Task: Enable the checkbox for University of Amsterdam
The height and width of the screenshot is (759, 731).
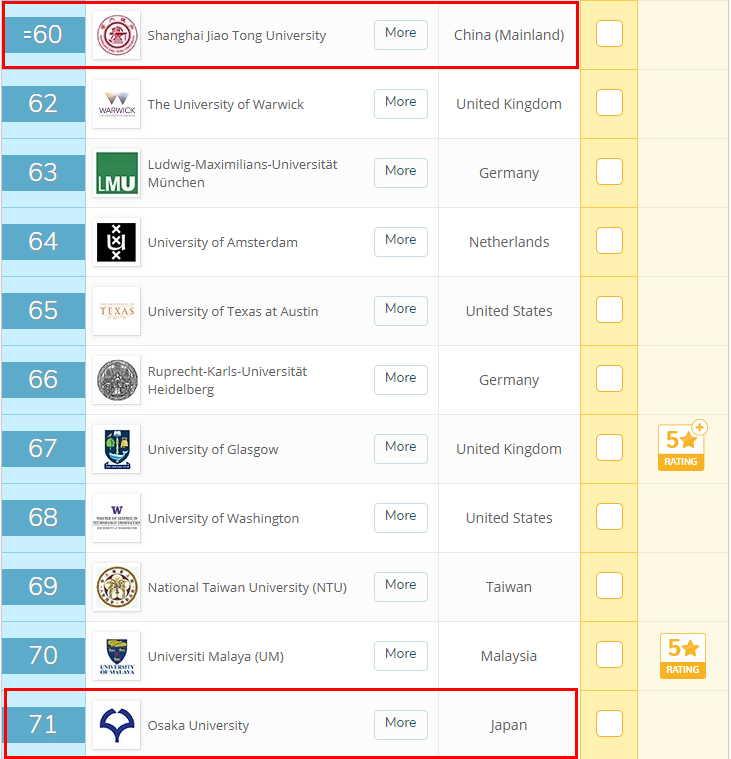Action: (609, 241)
